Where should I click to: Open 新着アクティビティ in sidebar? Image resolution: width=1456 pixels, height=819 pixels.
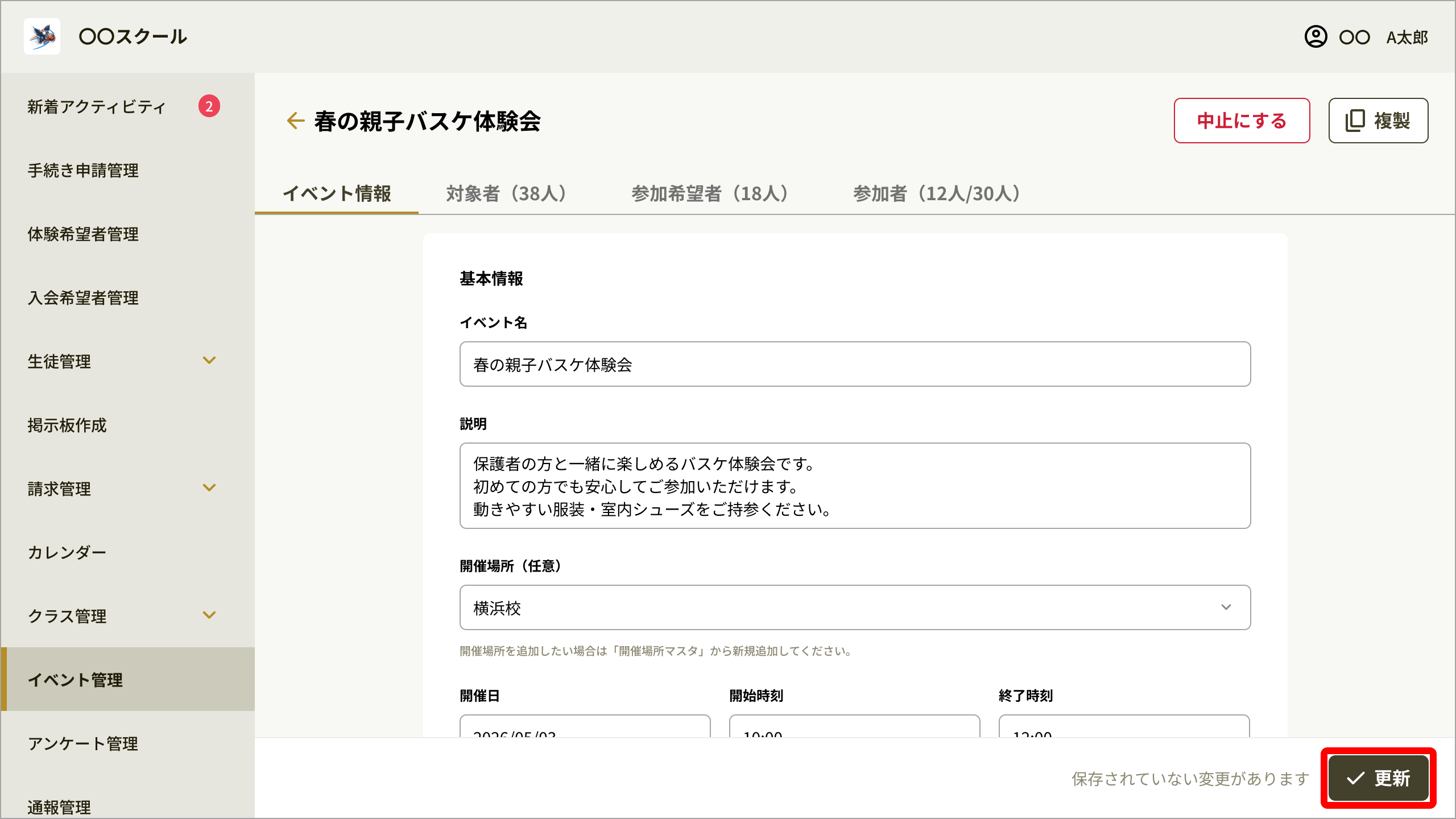(128, 107)
